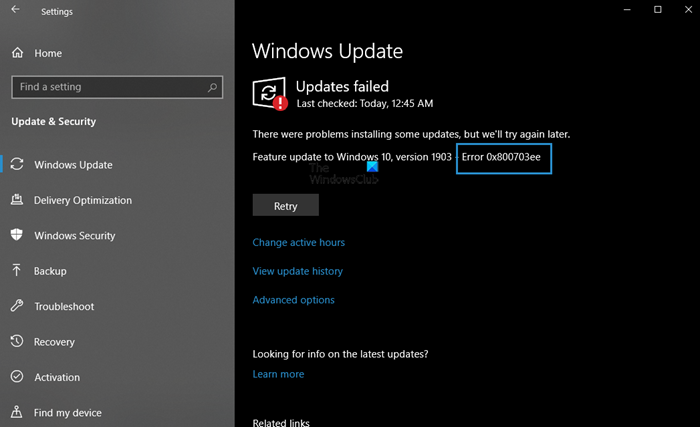This screenshot has height=427, width=700.
Task: Click the Home house icon
Action: coord(17,53)
